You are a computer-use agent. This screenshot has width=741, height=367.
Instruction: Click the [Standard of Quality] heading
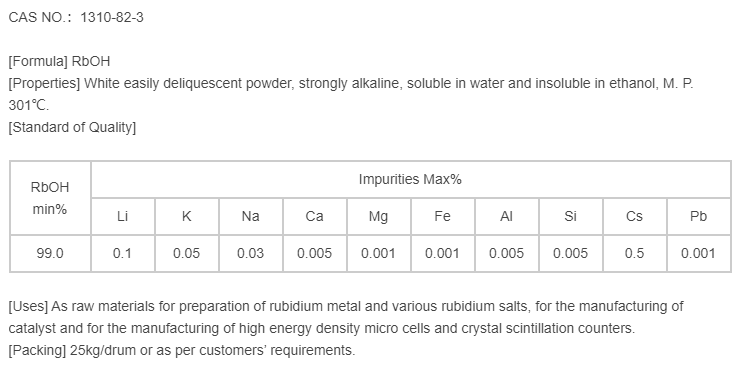(x=72, y=128)
